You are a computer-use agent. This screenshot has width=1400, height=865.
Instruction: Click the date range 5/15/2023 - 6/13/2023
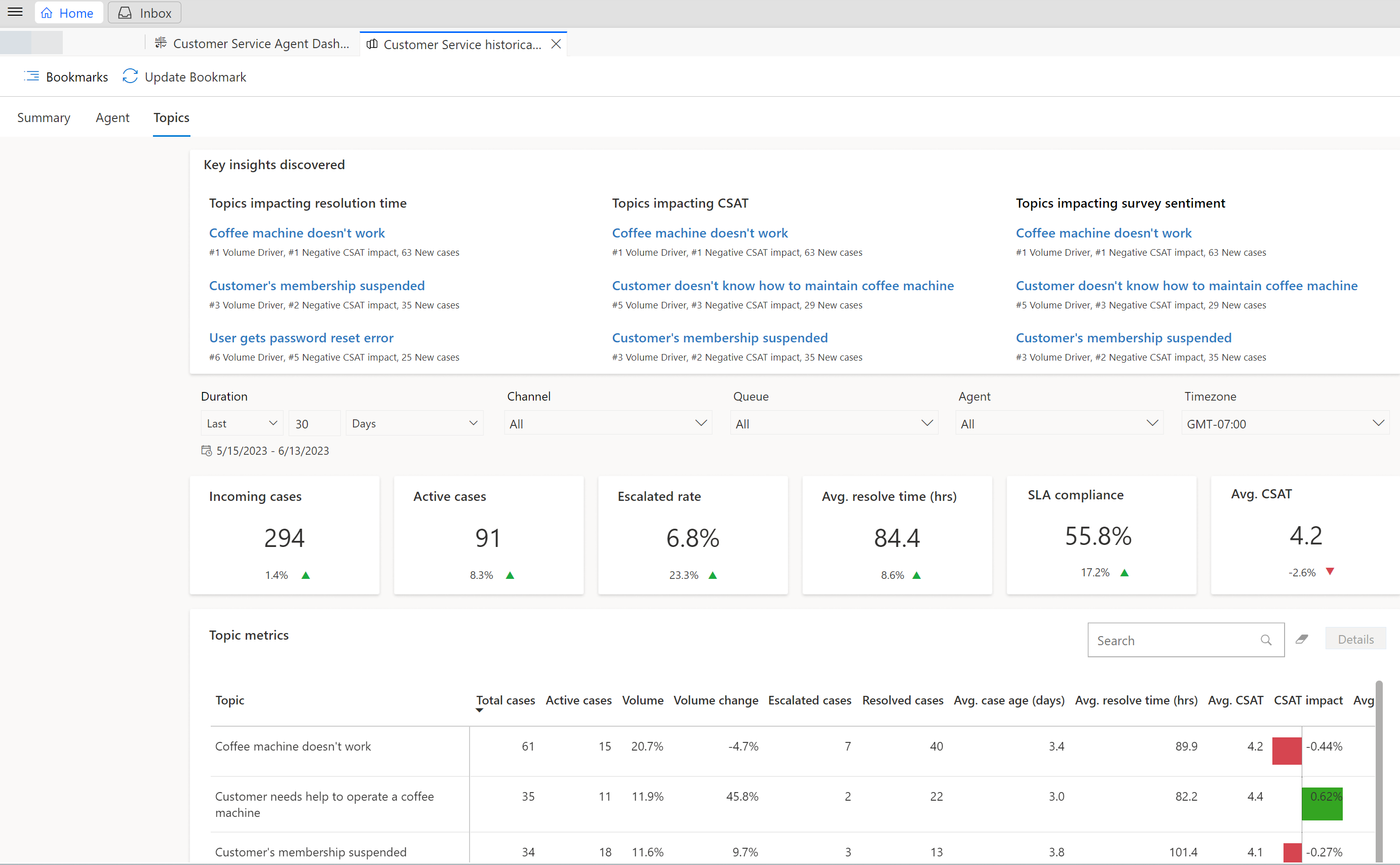273,451
